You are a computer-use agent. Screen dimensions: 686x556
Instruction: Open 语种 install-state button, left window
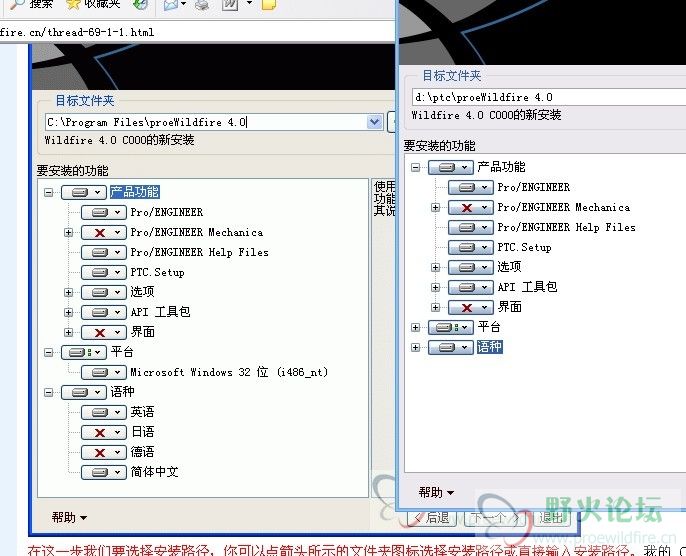click(x=84, y=392)
